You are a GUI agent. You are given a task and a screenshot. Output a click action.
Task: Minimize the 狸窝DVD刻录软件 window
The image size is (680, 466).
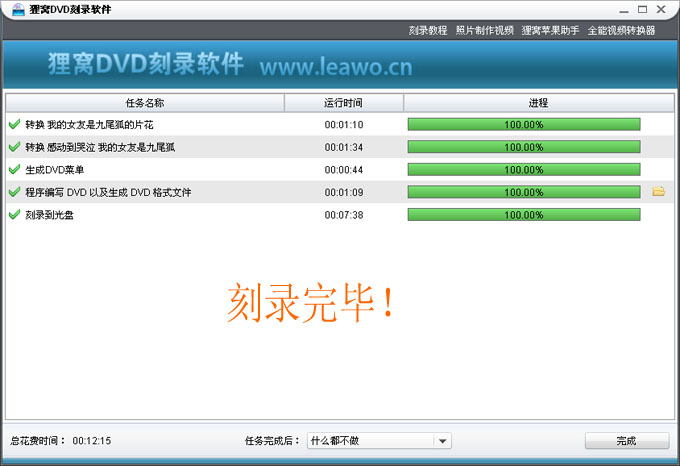pos(624,10)
